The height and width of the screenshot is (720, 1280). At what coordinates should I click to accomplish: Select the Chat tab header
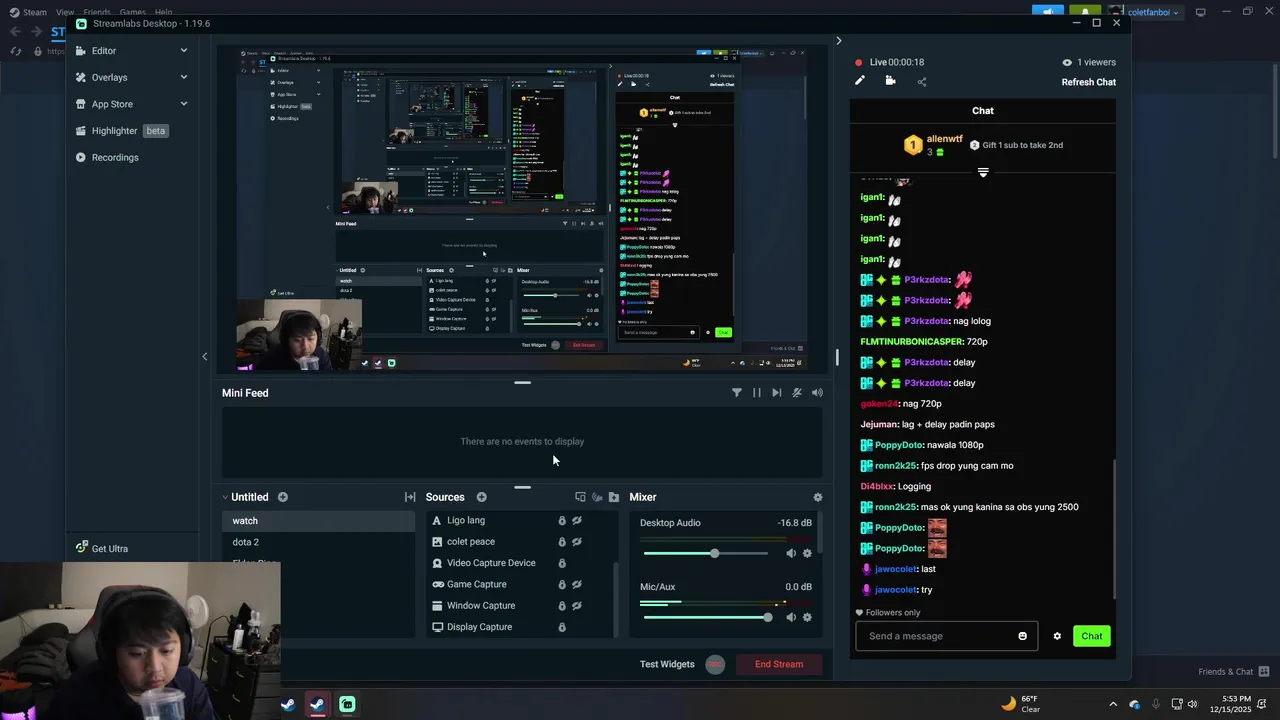pos(982,111)
